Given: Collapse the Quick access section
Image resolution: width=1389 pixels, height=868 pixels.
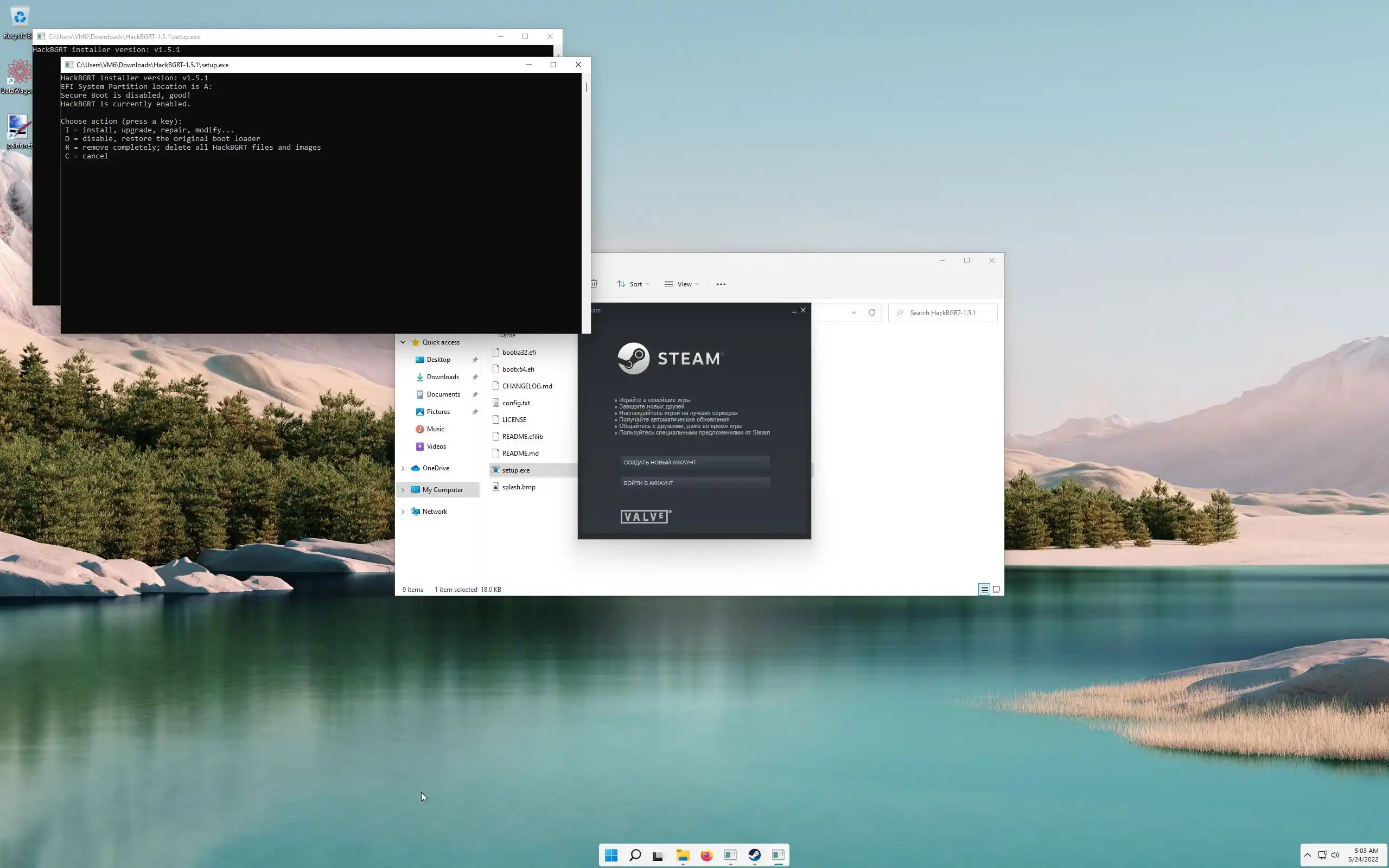Looking at the screenshot, I should pyautogui.click(x=403, y=342).
